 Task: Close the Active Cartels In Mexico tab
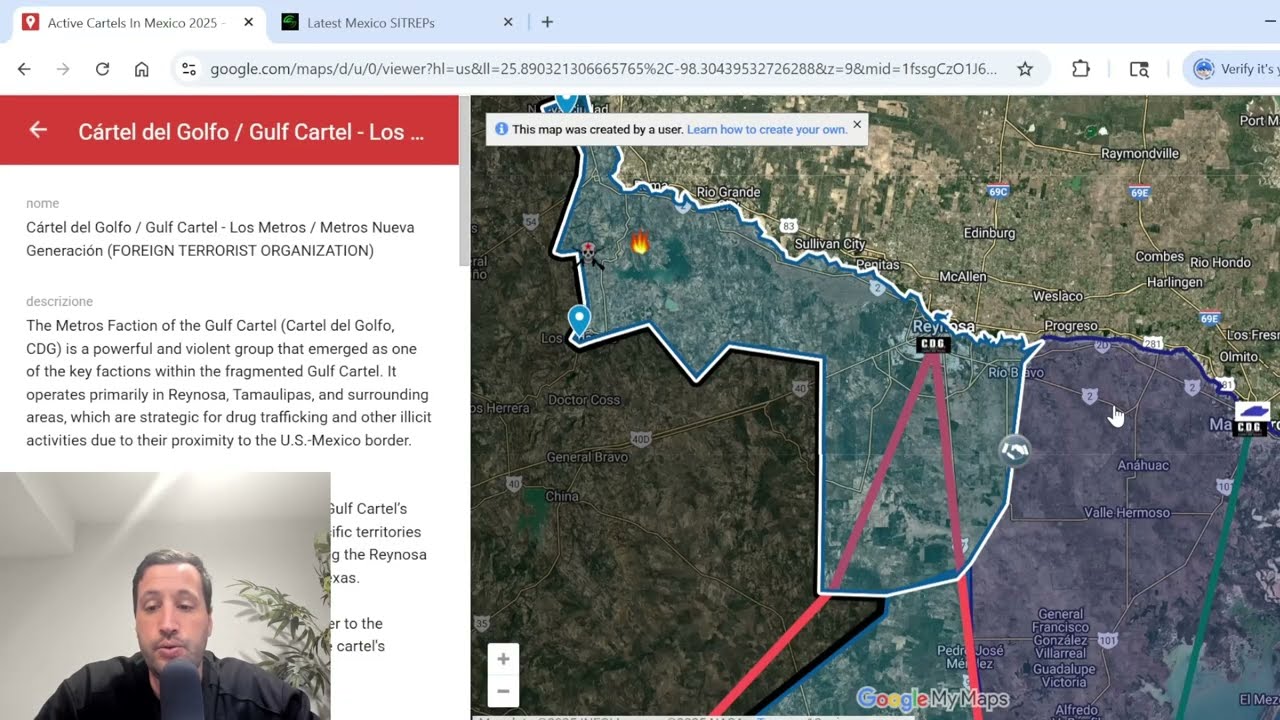[x=249, y=22]
